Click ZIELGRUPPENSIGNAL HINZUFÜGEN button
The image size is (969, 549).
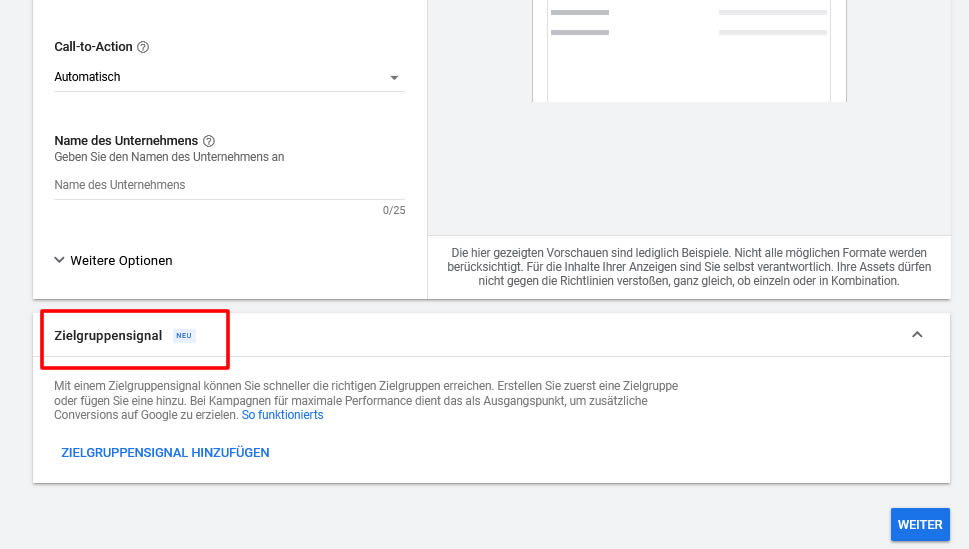165,453
